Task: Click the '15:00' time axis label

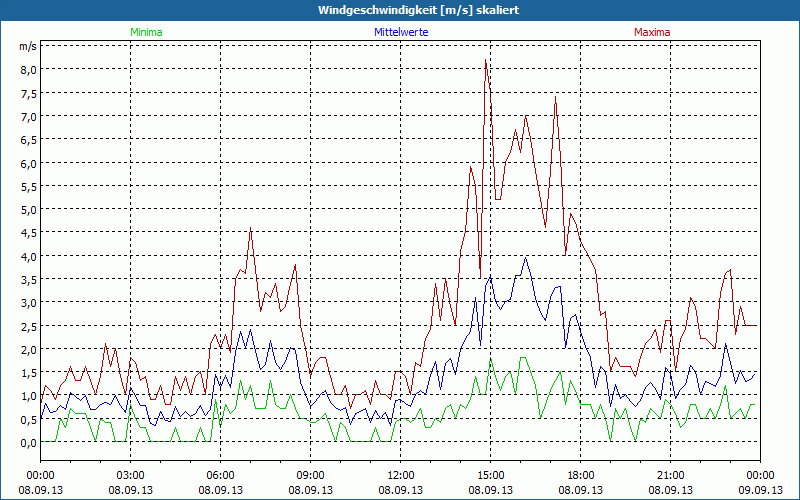Action: pos(490,476)
